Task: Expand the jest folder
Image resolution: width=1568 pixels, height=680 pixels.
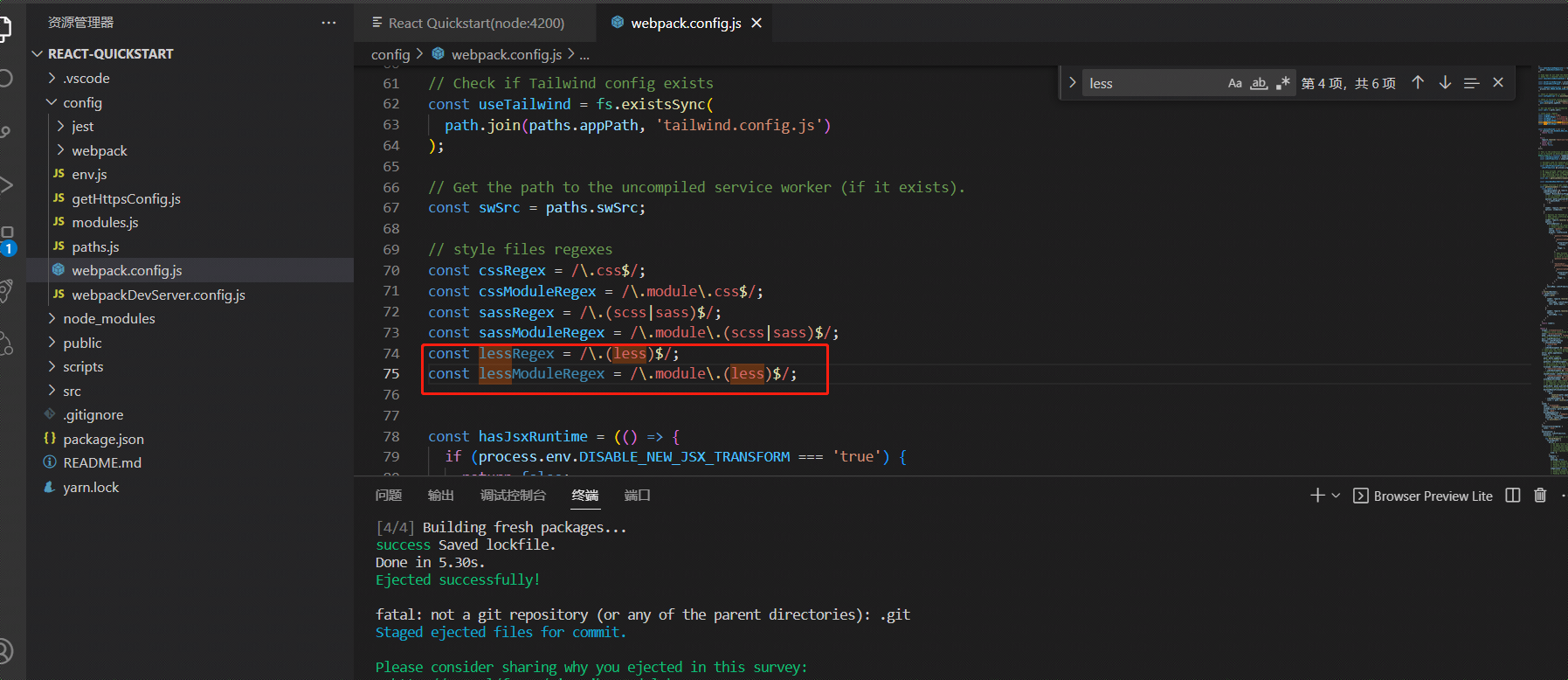Action: pos(190,126)
